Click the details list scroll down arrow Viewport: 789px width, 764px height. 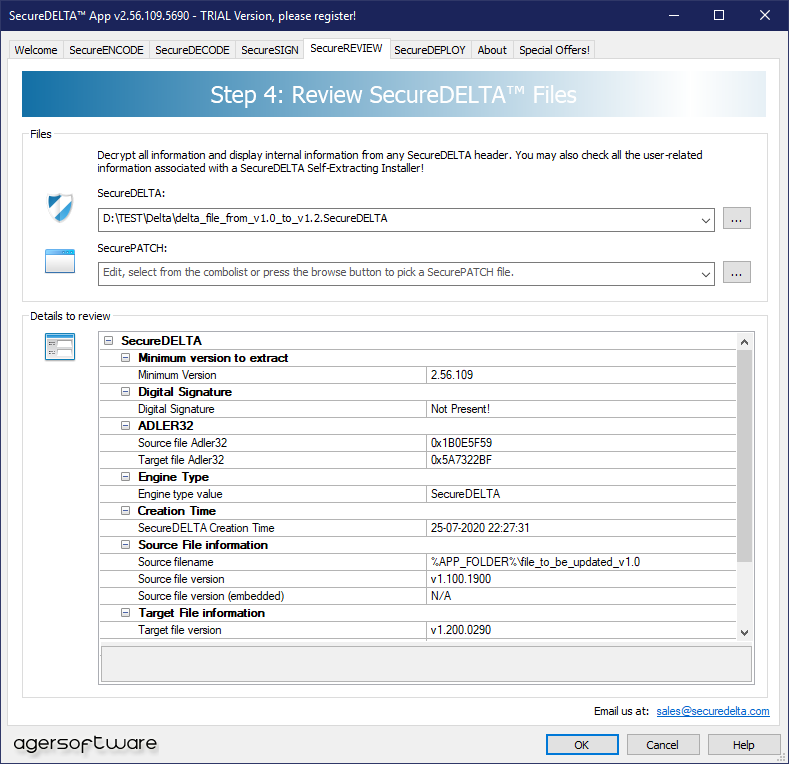point(745,633)
